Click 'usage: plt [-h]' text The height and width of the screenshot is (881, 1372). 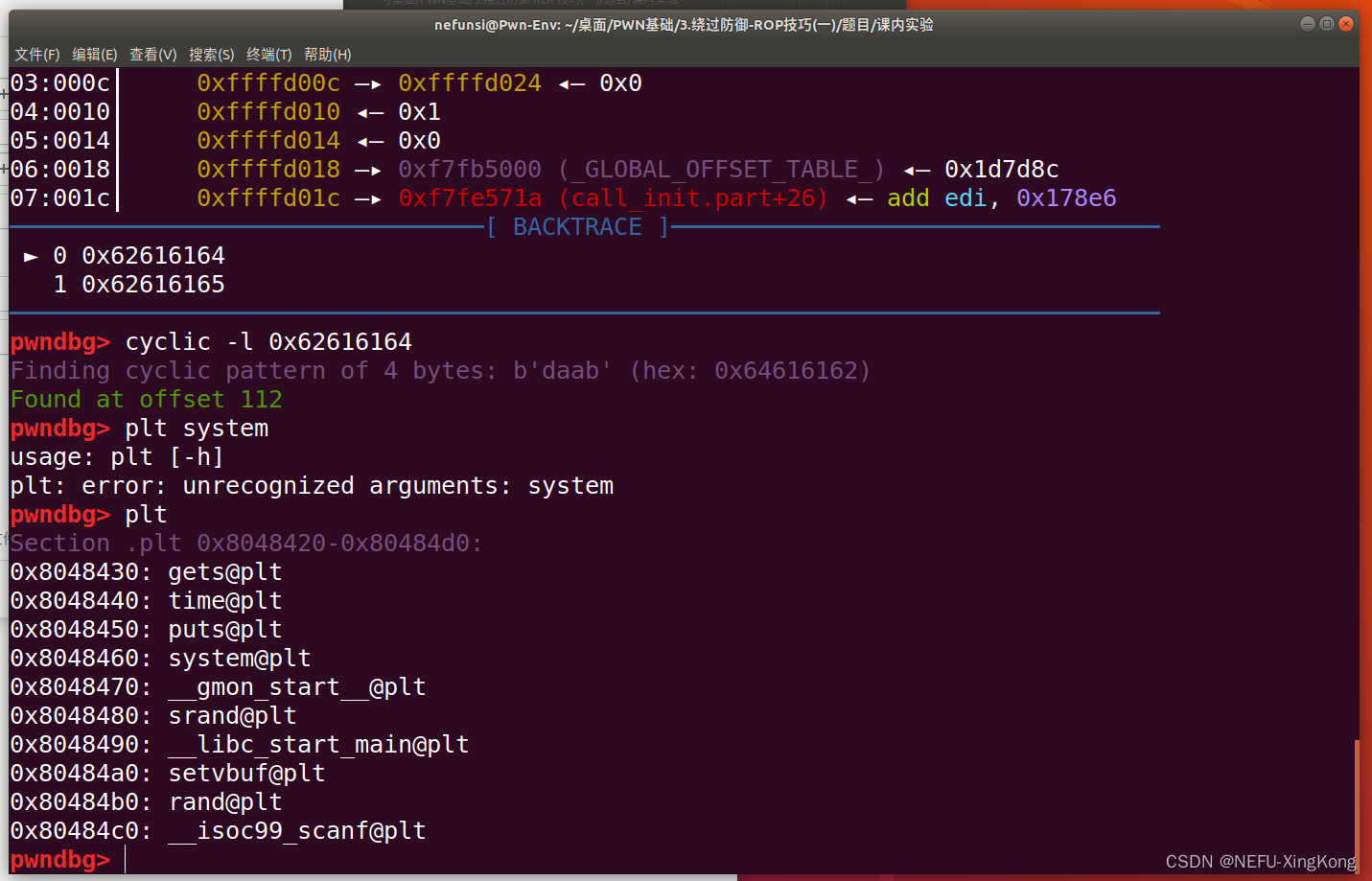coord(117,457)
